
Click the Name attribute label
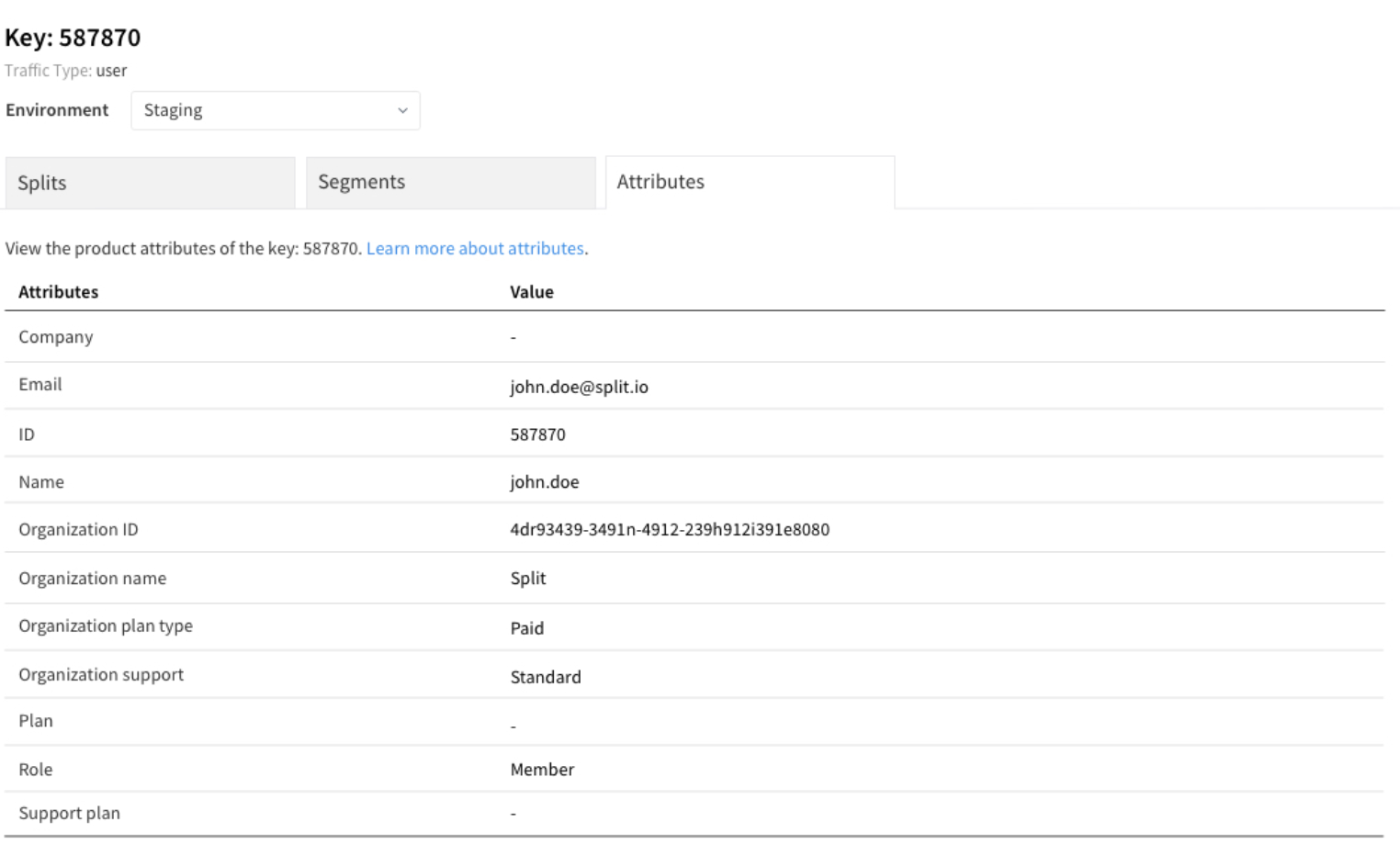click(x=41, y=482)
